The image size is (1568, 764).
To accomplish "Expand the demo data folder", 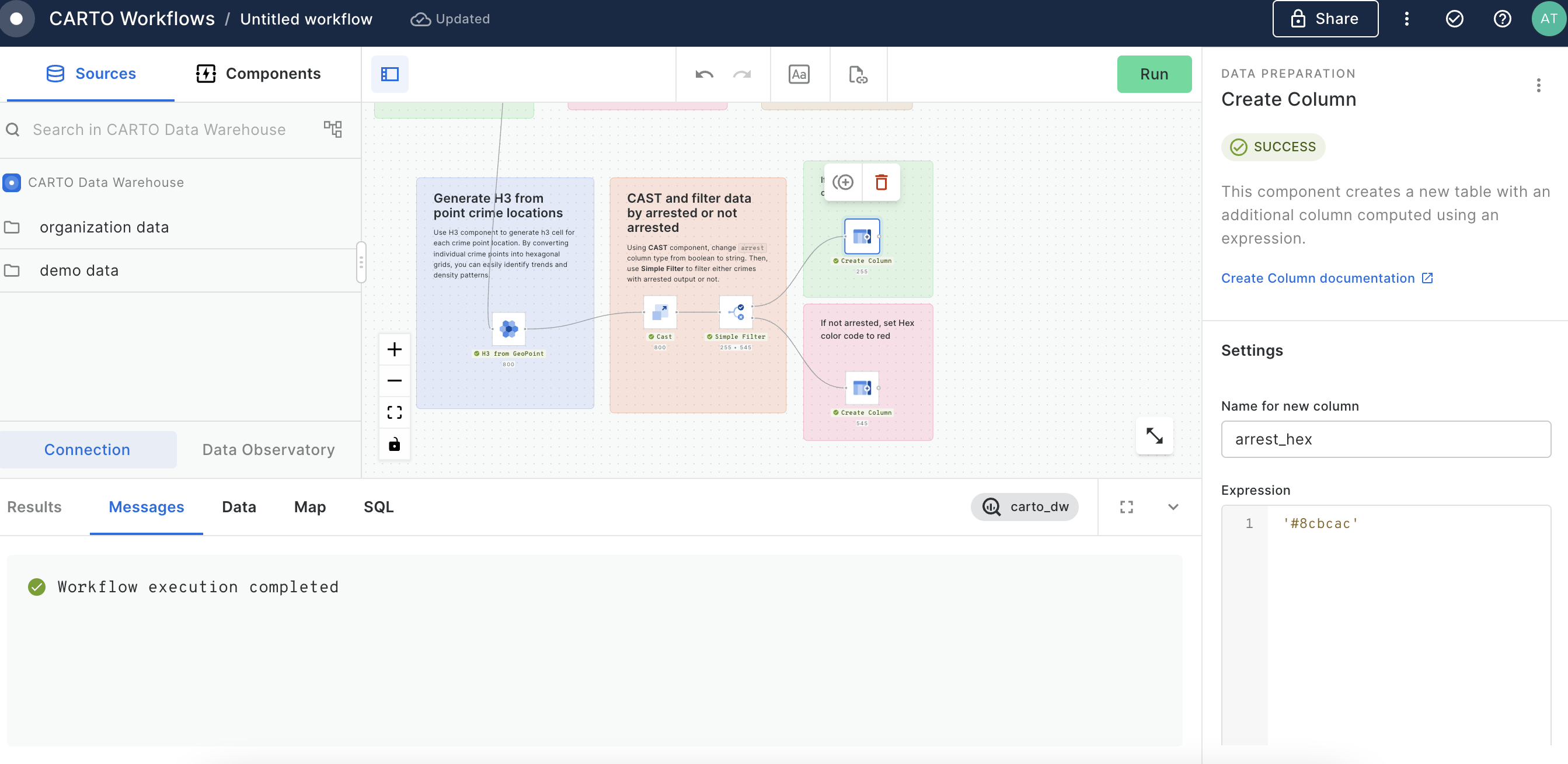I will pyautogui.click(x=180, y=270).
